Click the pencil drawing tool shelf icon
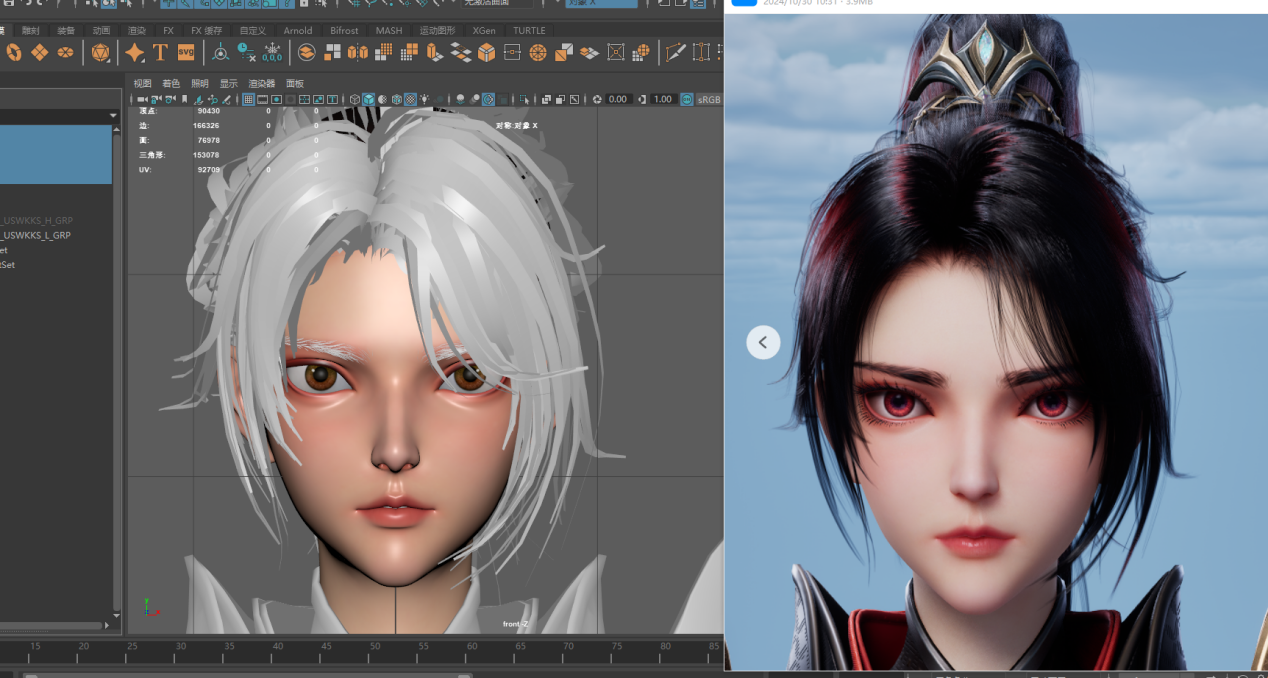 point(676,52)
